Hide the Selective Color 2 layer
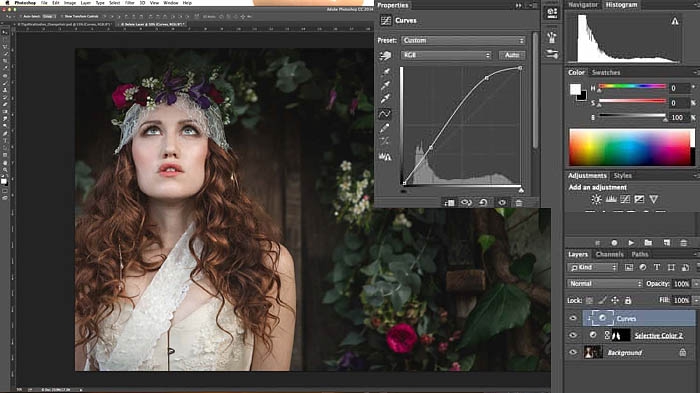This screenshot has width=700, height=393. tap(573, 335)
